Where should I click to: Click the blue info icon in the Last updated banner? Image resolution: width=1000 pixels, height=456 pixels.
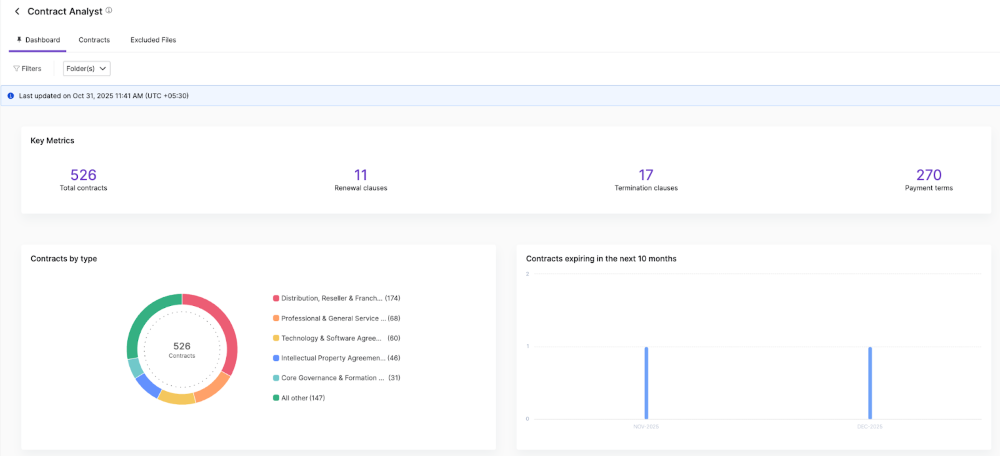pyautogui.click(x=11, y=96)
